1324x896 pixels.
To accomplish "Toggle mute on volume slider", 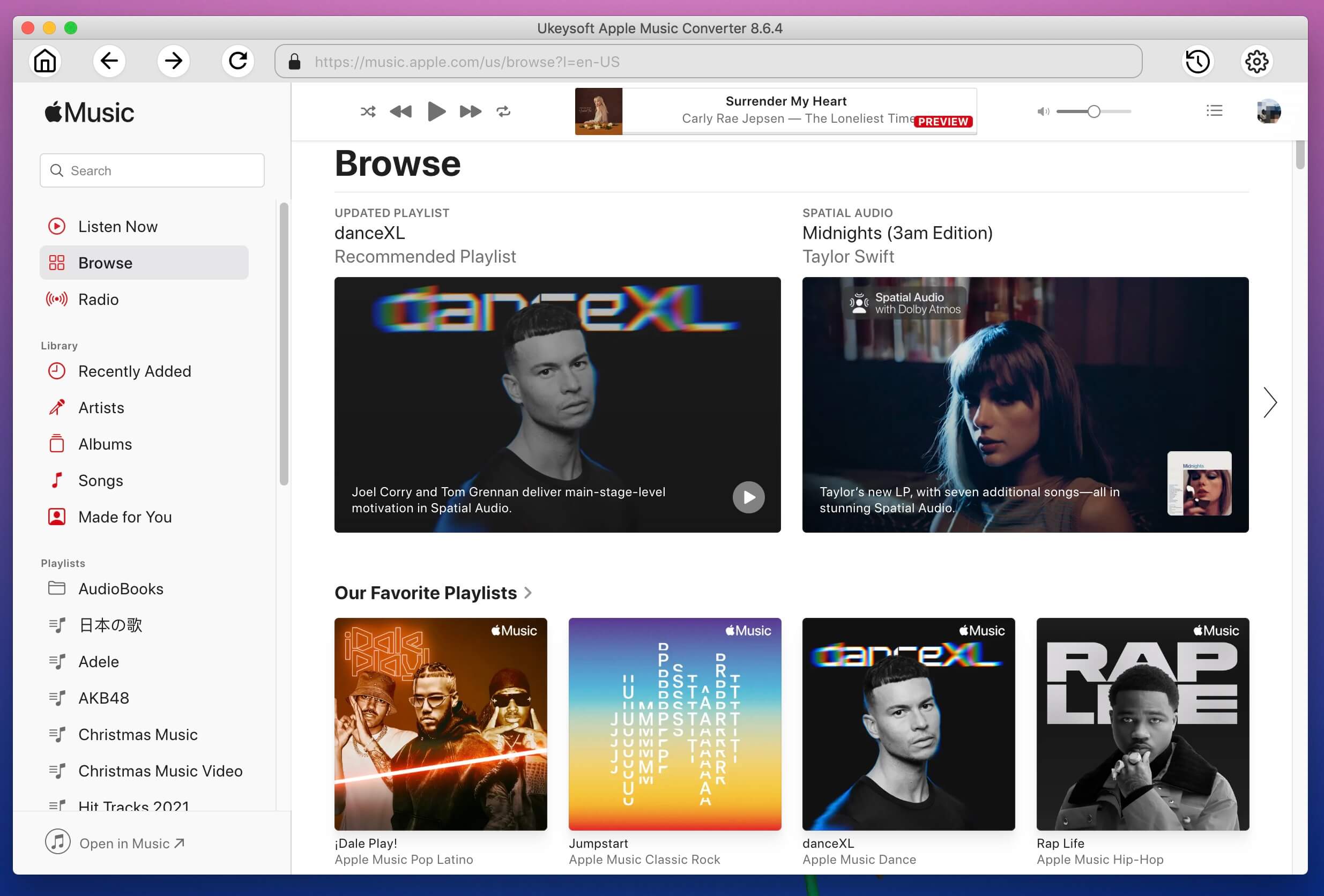I will click(x=1044, y=111).
